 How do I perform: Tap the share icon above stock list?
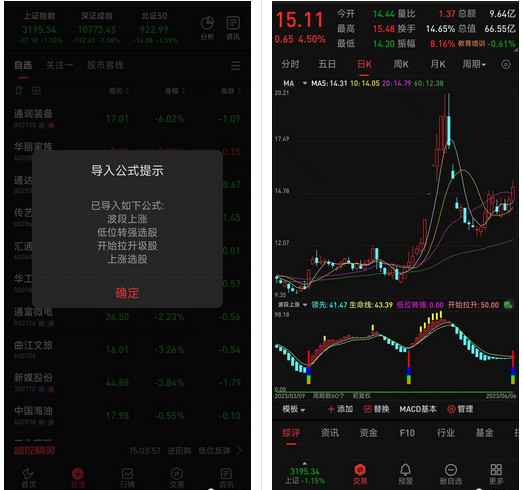click(x=19, y=90)
